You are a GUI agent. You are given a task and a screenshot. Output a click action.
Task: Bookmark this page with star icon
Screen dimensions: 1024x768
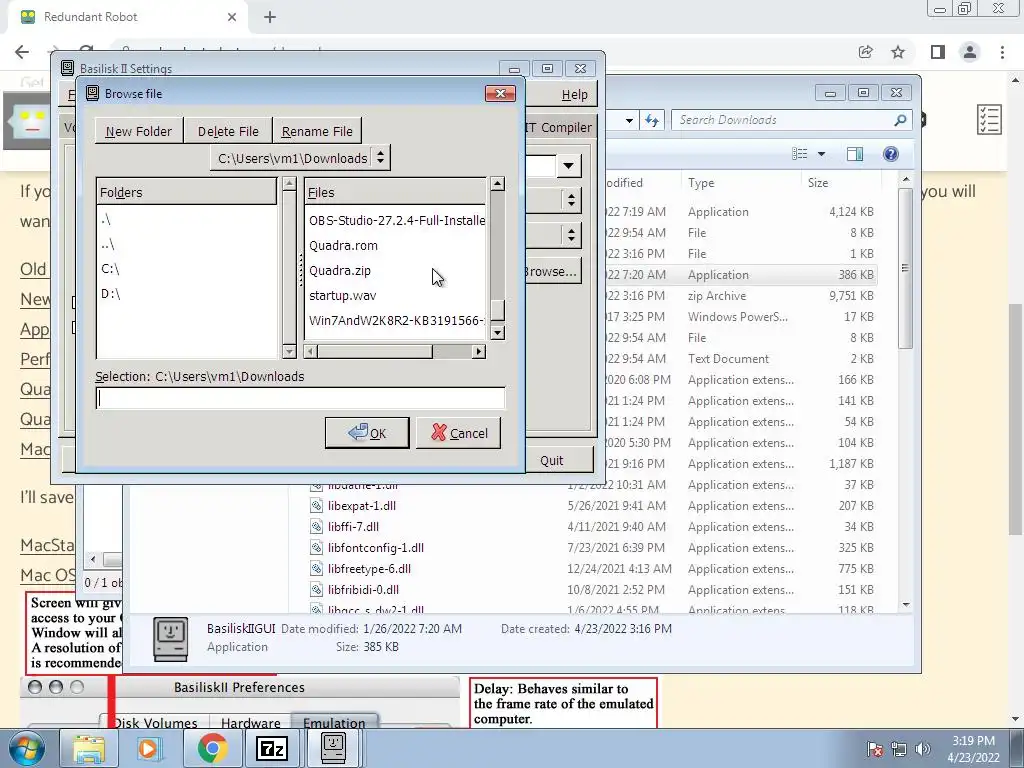[x=898, y=52]
